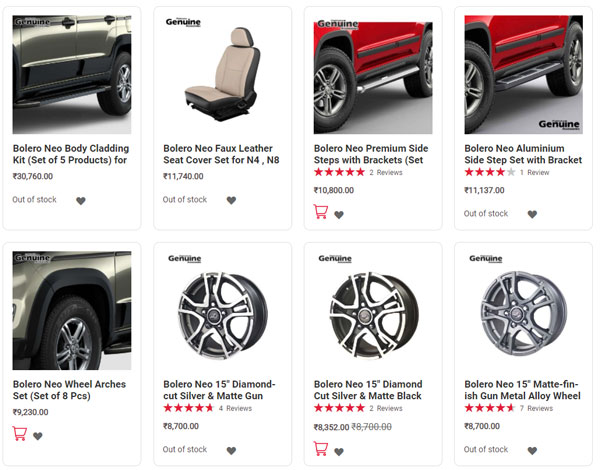This screenshot has height=470, width=600.
Task: Add Bolero Neo Premium Side Steps to cart
Action: 321,211
